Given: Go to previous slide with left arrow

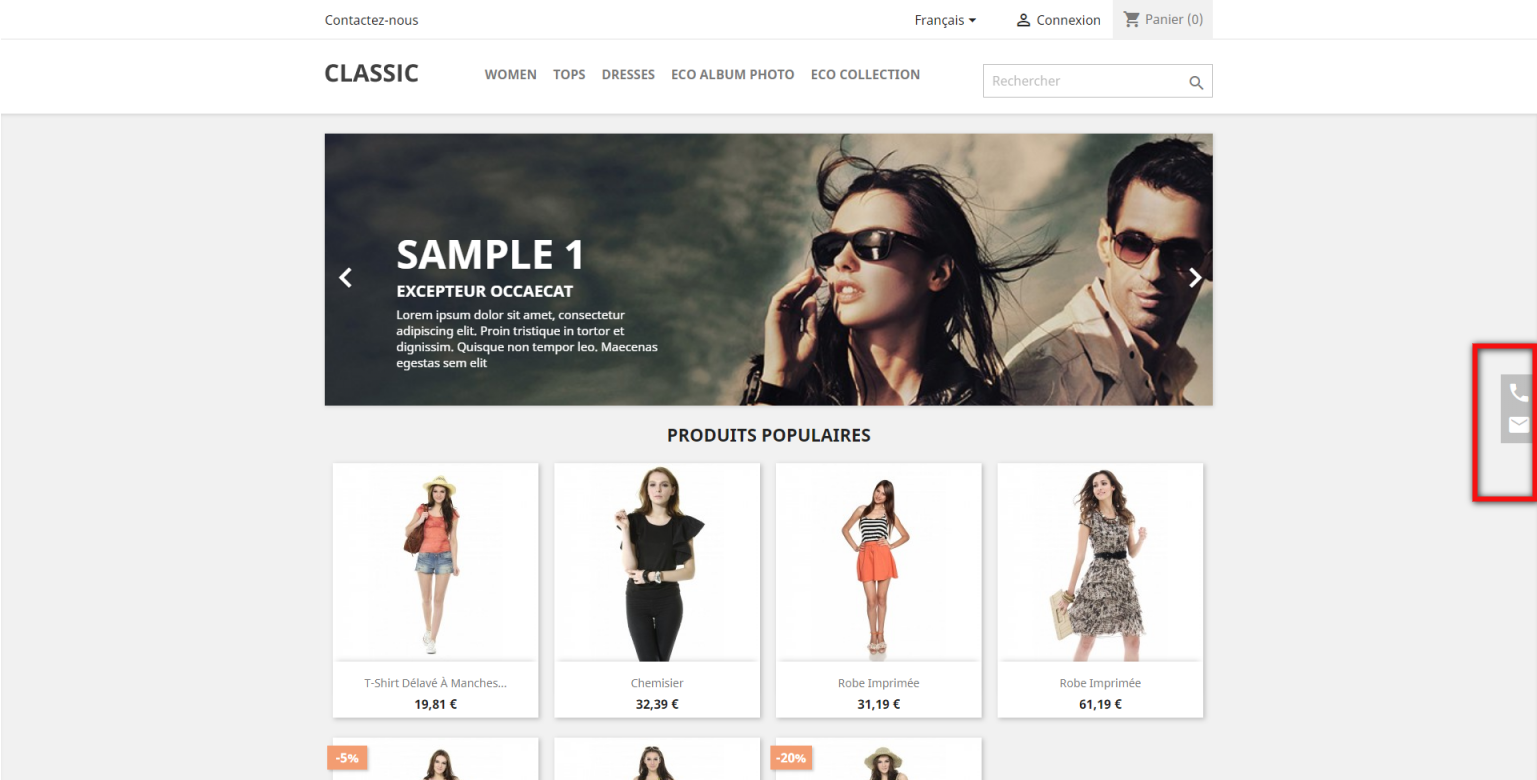Looking at the screenshot, I should pyautogui.click(x=346, y=278).
